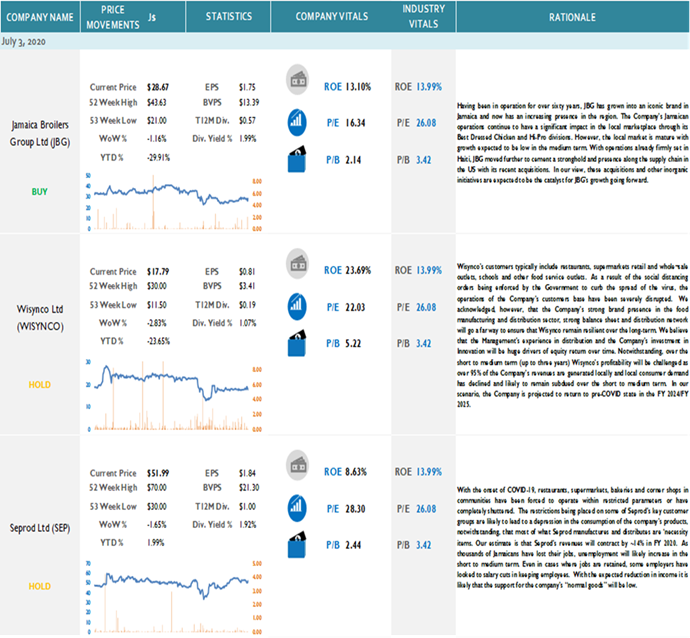This screenshot has height=638, width=690.
Task: Click the P/E chart icon in Seprod row
Action: 297,508
